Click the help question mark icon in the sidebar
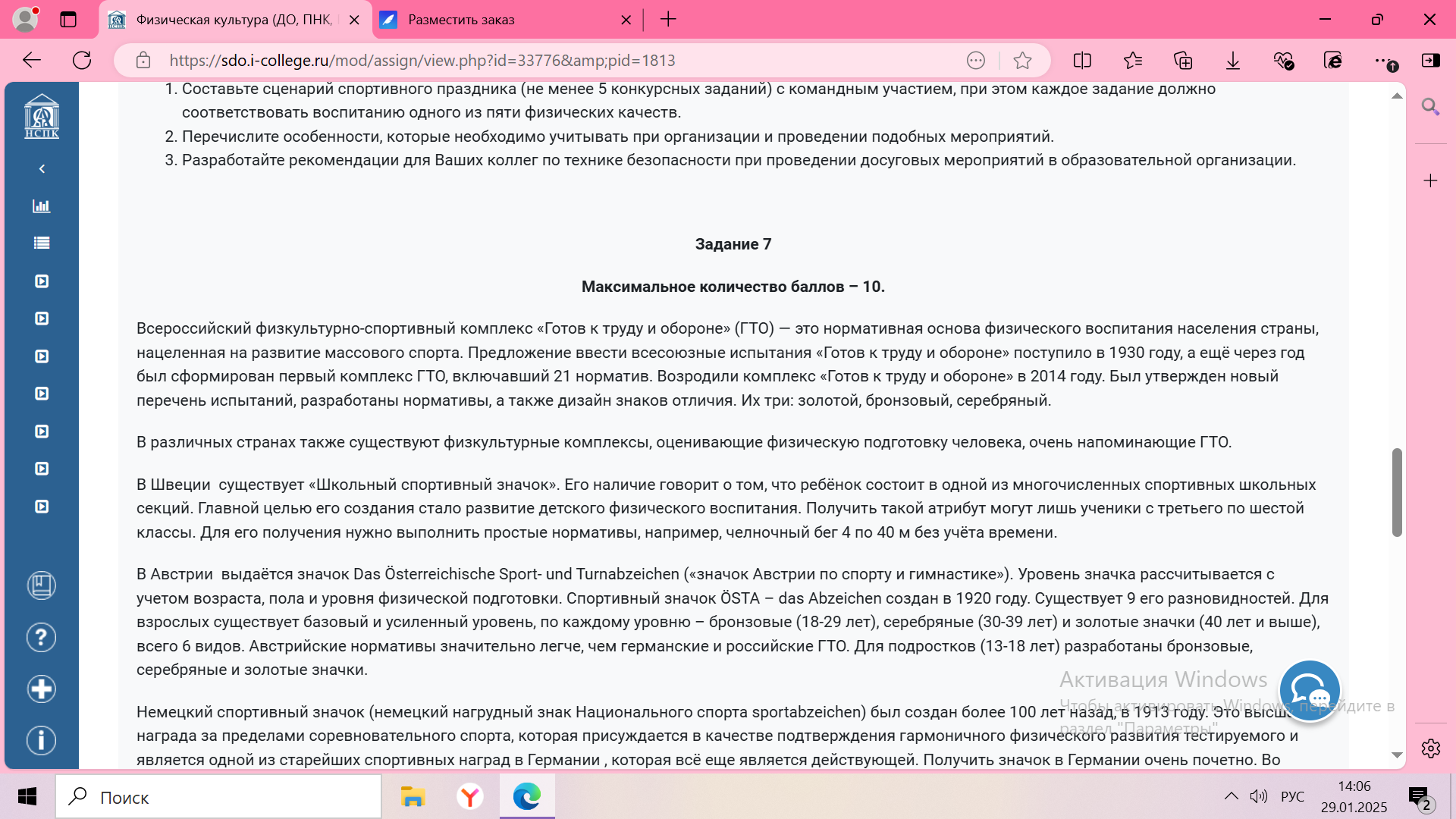This screenshot has width=1456, height=819. pyautogui.click(x=42, y=638)
